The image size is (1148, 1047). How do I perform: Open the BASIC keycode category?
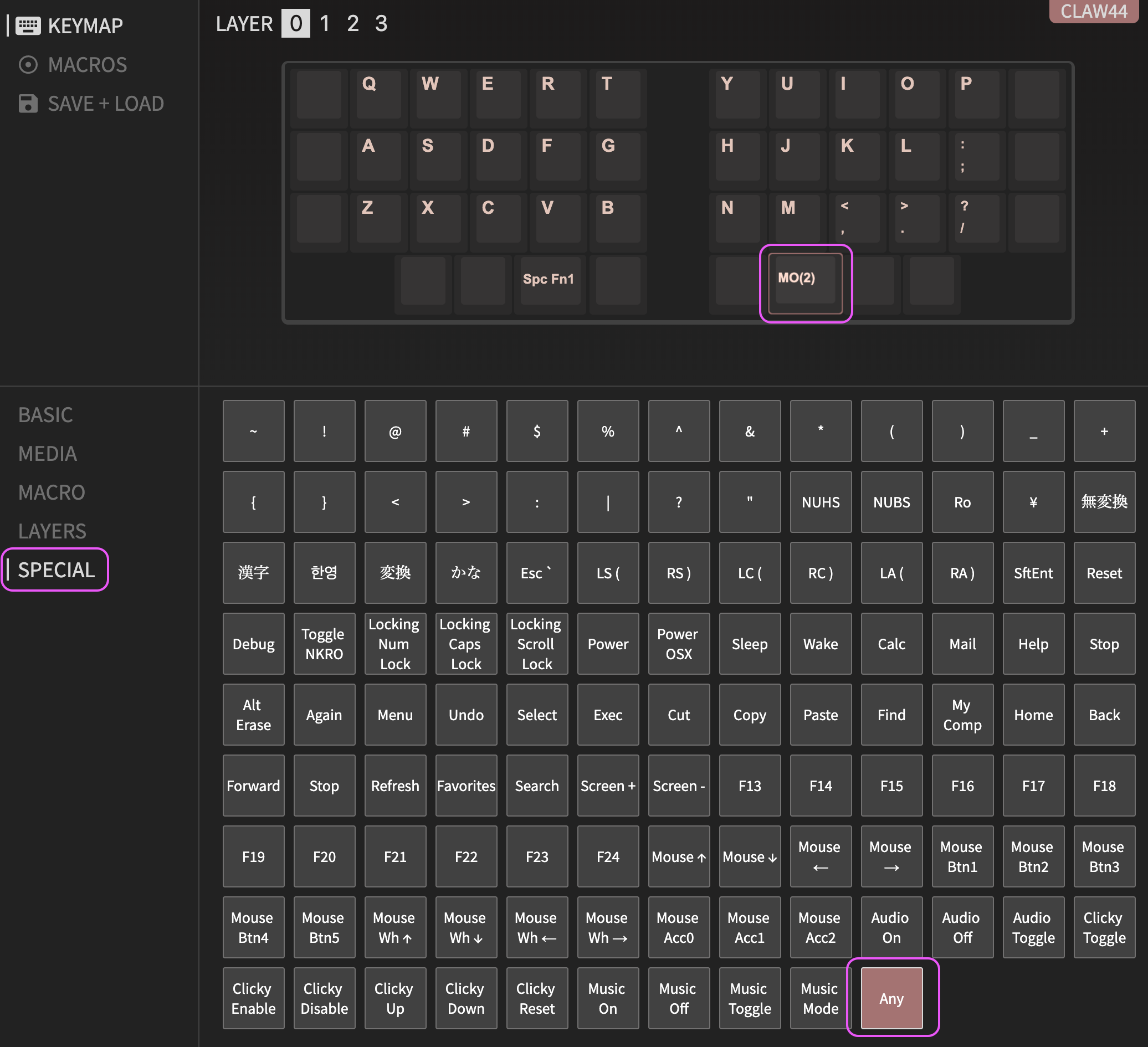(x=45, y=415)
